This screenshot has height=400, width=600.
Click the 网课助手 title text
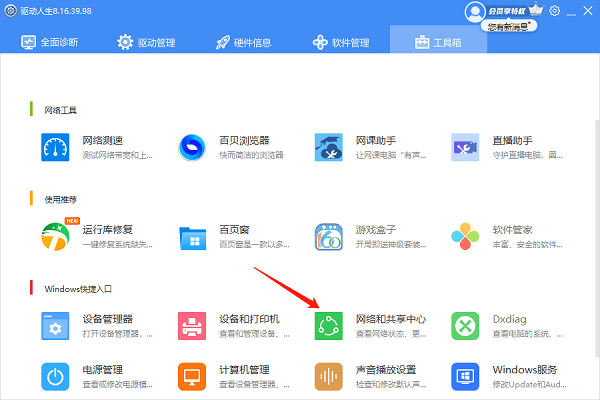pos(376,140)
